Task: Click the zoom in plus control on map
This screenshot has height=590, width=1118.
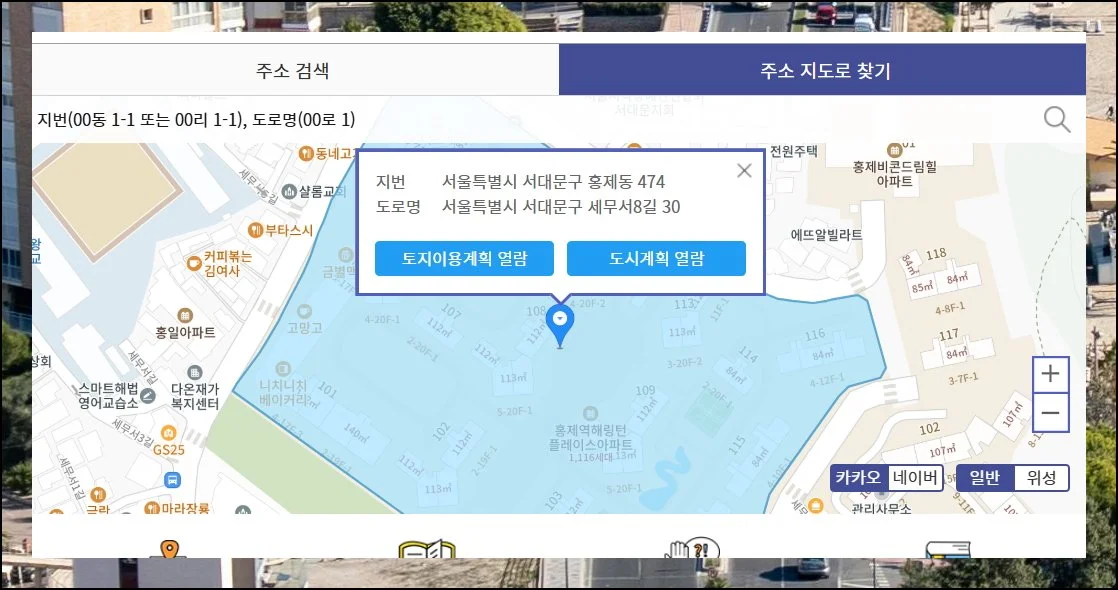Action: tap(1050, 374)
